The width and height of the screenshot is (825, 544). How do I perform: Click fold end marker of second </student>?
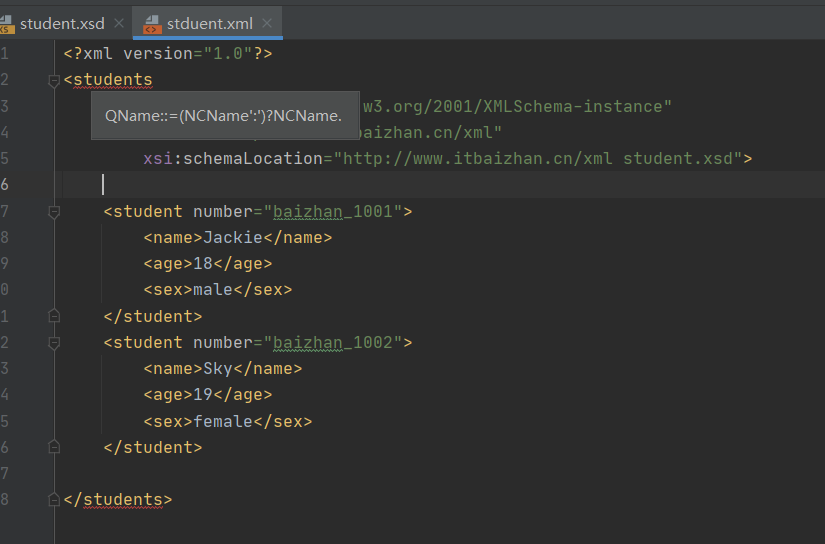pos(54,447)
